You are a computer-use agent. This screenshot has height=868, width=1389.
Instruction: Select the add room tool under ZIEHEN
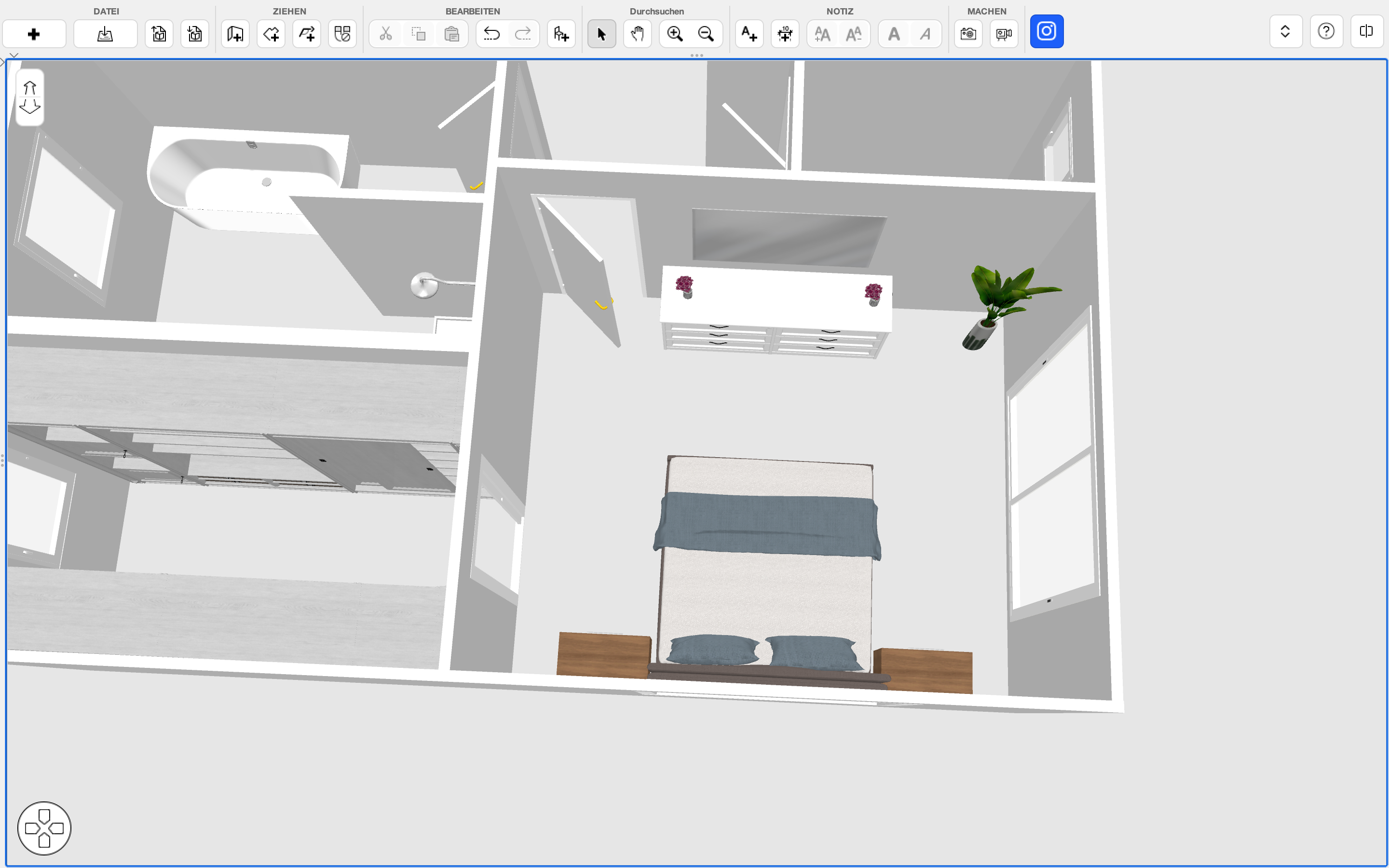pyautogui.click(x=235, y=34)
